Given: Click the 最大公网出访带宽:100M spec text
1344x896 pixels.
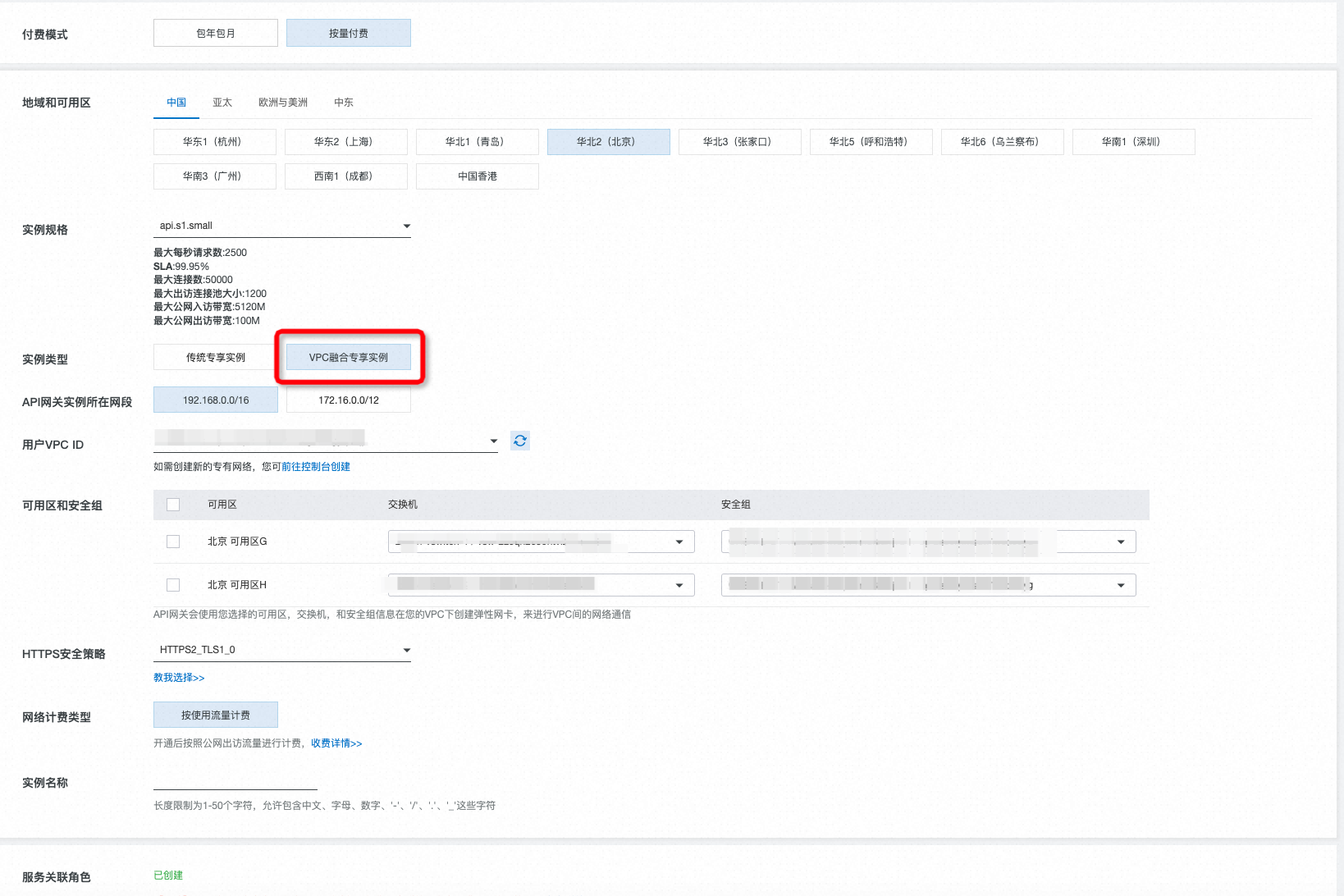Looking at the screenshot, I should [207, 321].
